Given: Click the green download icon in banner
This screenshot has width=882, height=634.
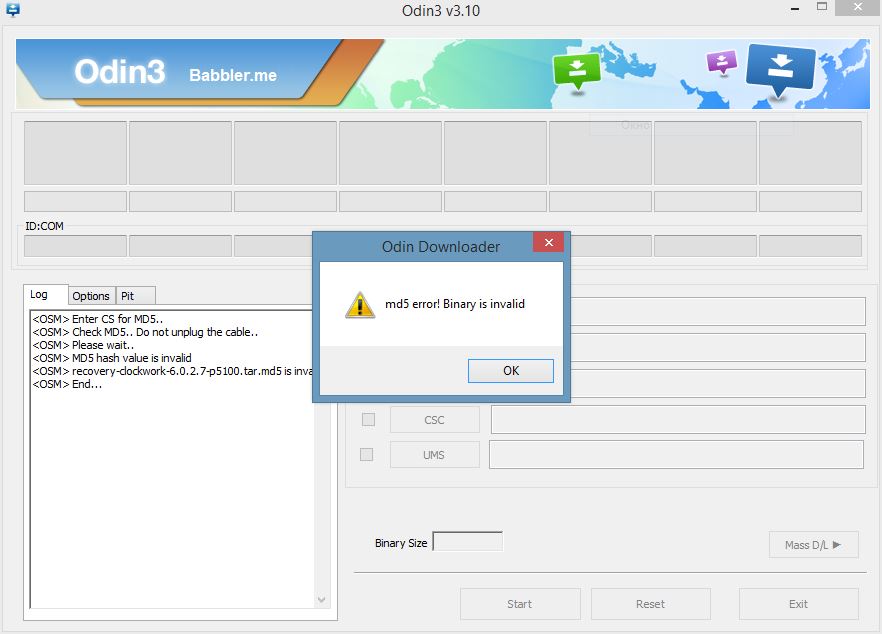Looking at the screenshot, I should pyautogui.click(x=577, y=71).
